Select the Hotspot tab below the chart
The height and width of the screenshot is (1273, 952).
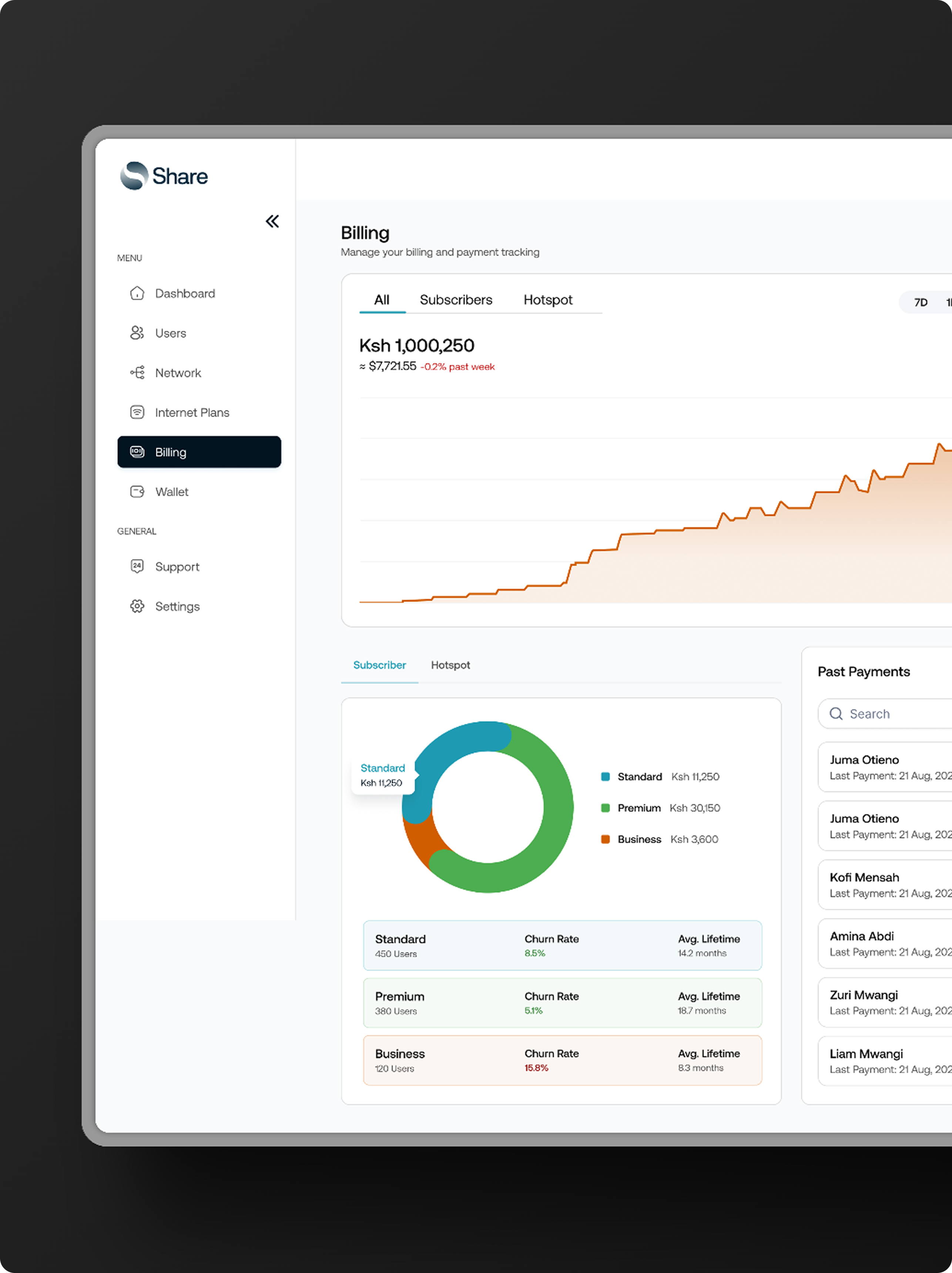(x=450, y=665)
